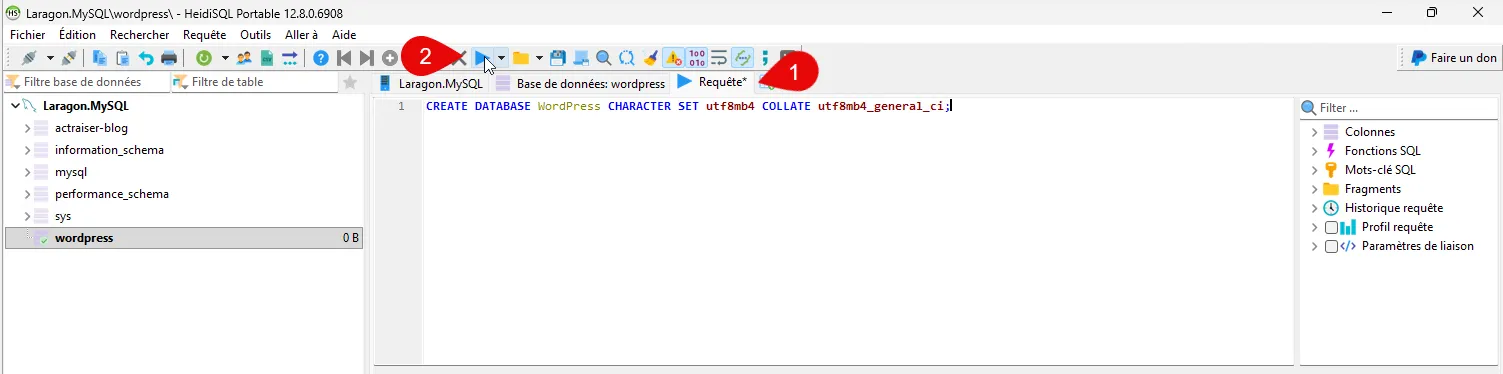This screenshot has width=1503, height=374.
Task: Open the run query dropdown arrow
Action: (501, 58)
